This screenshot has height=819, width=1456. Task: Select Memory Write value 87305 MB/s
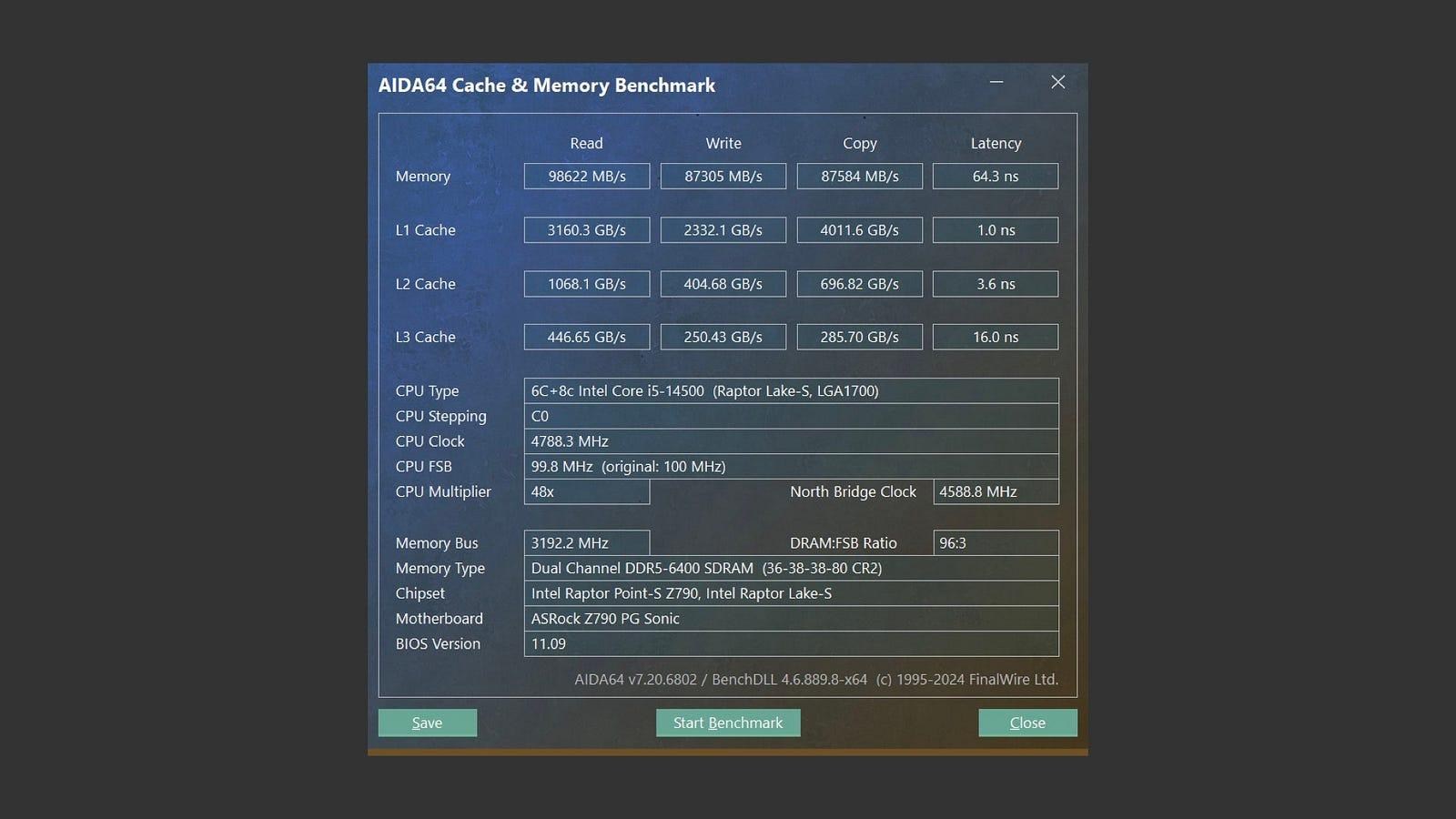[x=723, y=176]
